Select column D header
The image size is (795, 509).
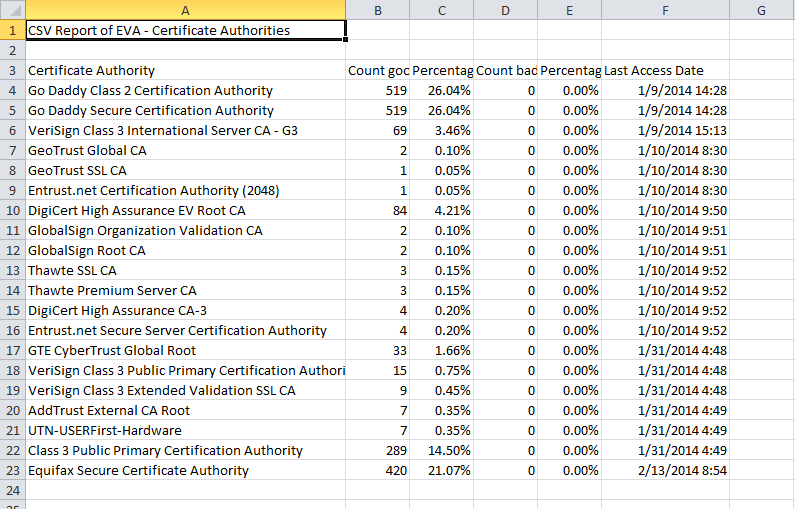[x=505, y=10]
